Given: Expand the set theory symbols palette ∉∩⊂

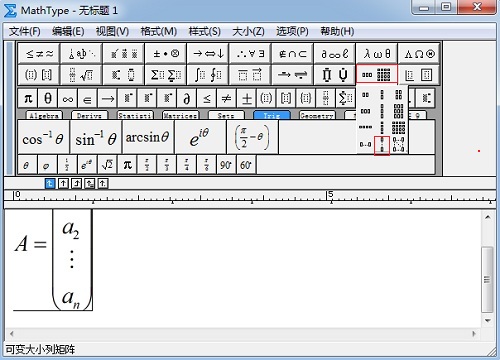Looking at the screenshot, I should pos(292,53).
